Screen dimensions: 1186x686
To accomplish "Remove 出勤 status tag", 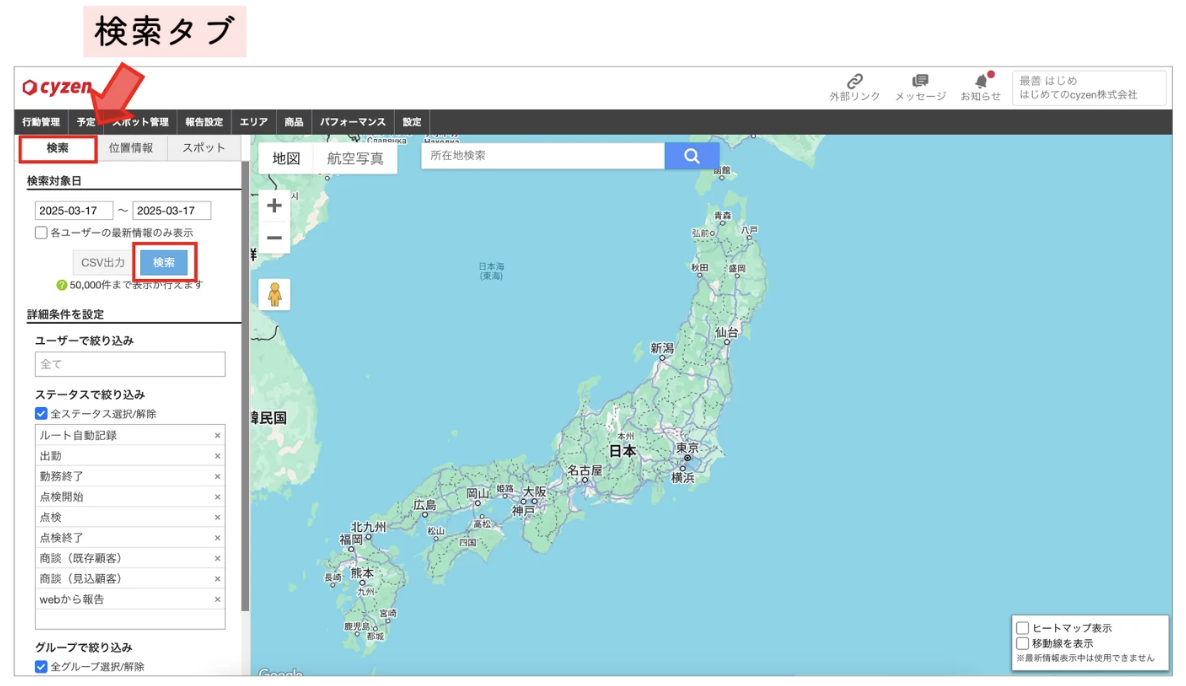I will click(x=218, y=456).
